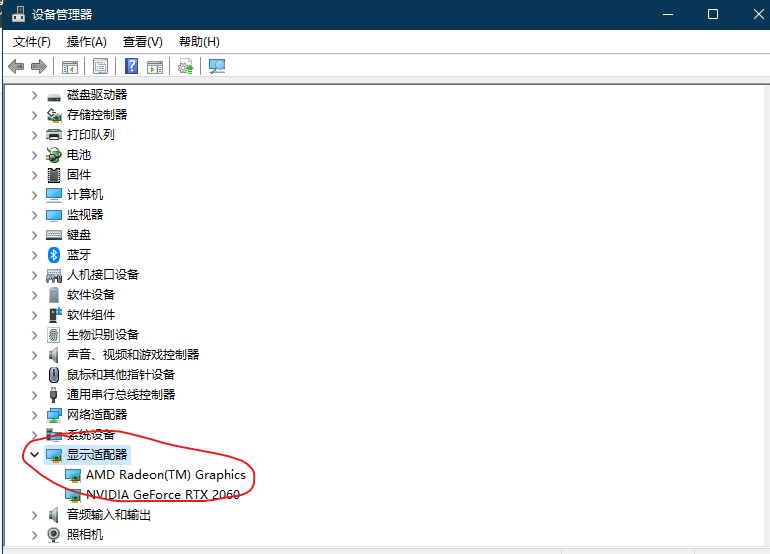Click the Update device driver toolbar icon

pos(186,67)
